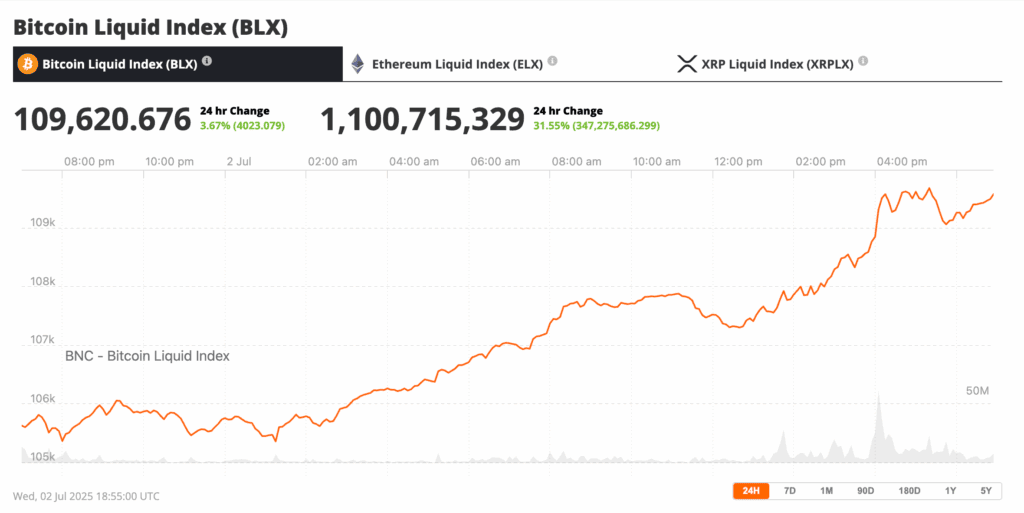Click the 24 hr Change label beside volume

coord(568,111)
